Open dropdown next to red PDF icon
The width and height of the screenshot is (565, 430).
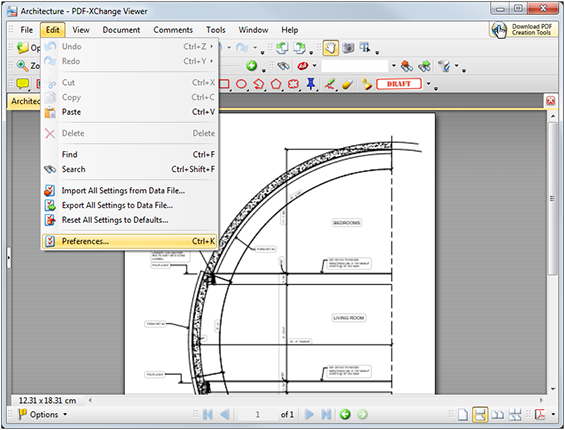(x=553, y=415)
